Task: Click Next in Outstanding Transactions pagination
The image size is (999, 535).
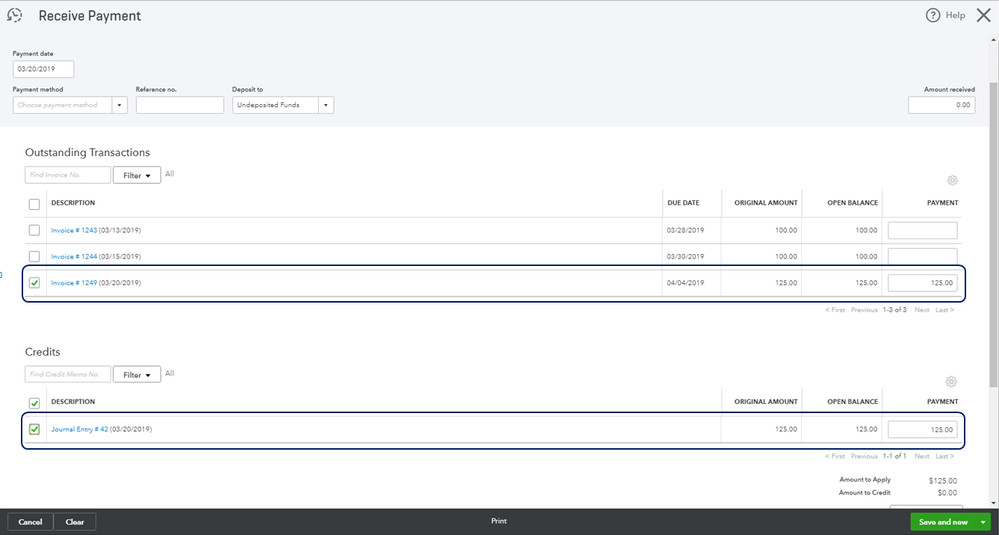Action: [921, 310]
